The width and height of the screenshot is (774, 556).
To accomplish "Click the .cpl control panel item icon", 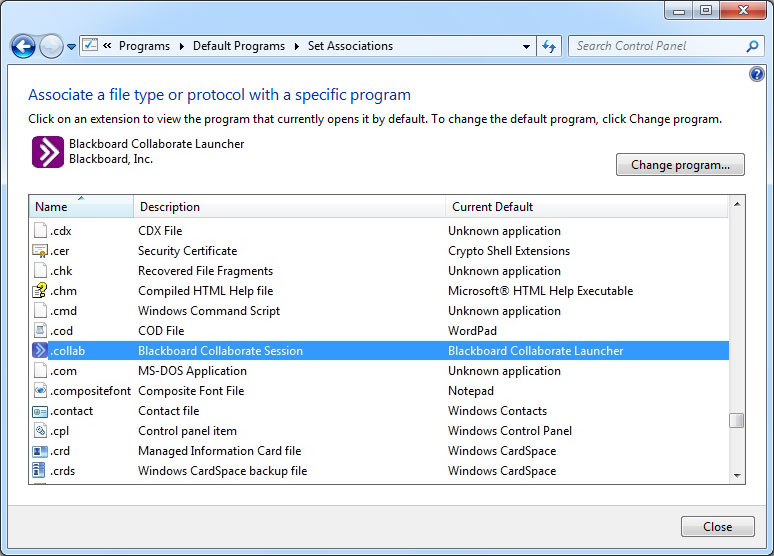I will [x=40, y=431].
